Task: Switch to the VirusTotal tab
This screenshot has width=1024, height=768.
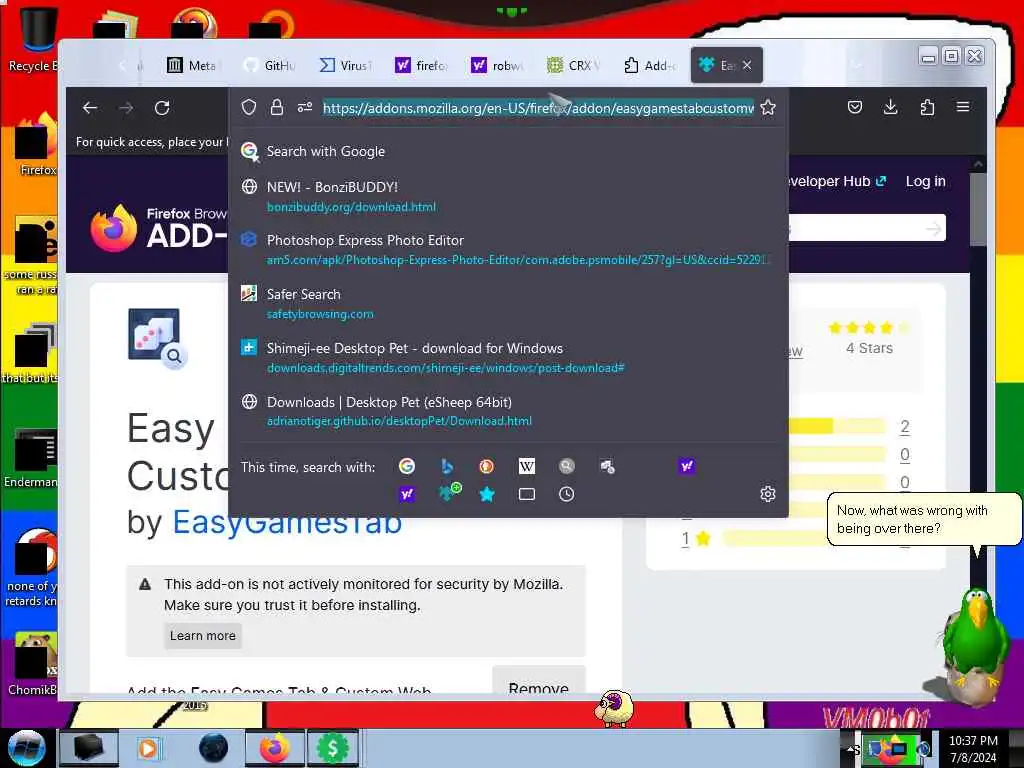Action: (345, 65)
